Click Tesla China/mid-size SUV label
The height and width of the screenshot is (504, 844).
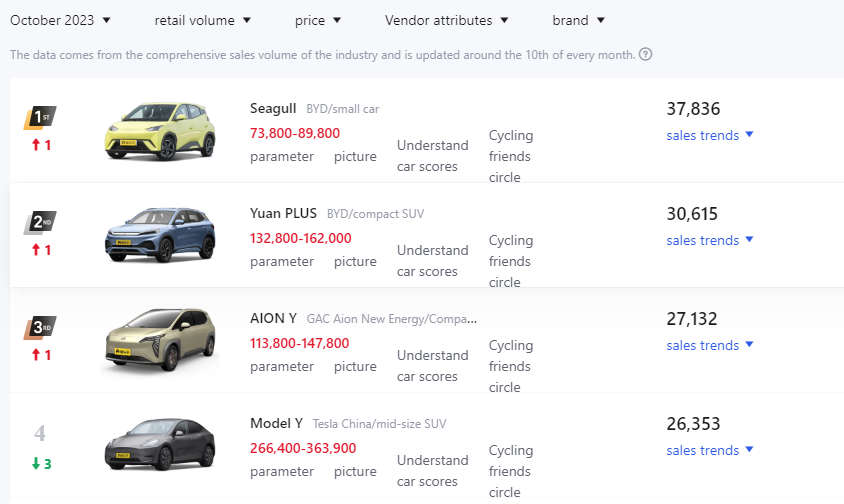point(379,424)
